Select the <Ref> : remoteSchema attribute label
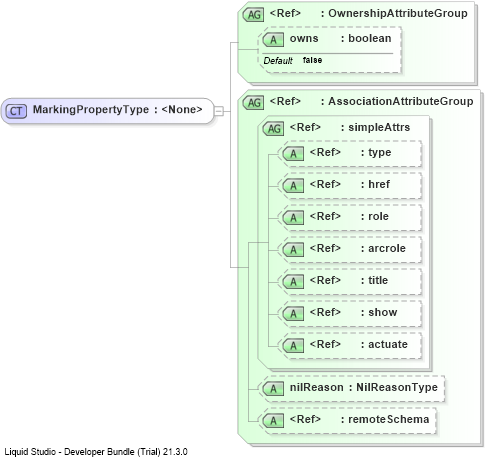The height and width of the screenshot is (457, 487). point(359,419)
